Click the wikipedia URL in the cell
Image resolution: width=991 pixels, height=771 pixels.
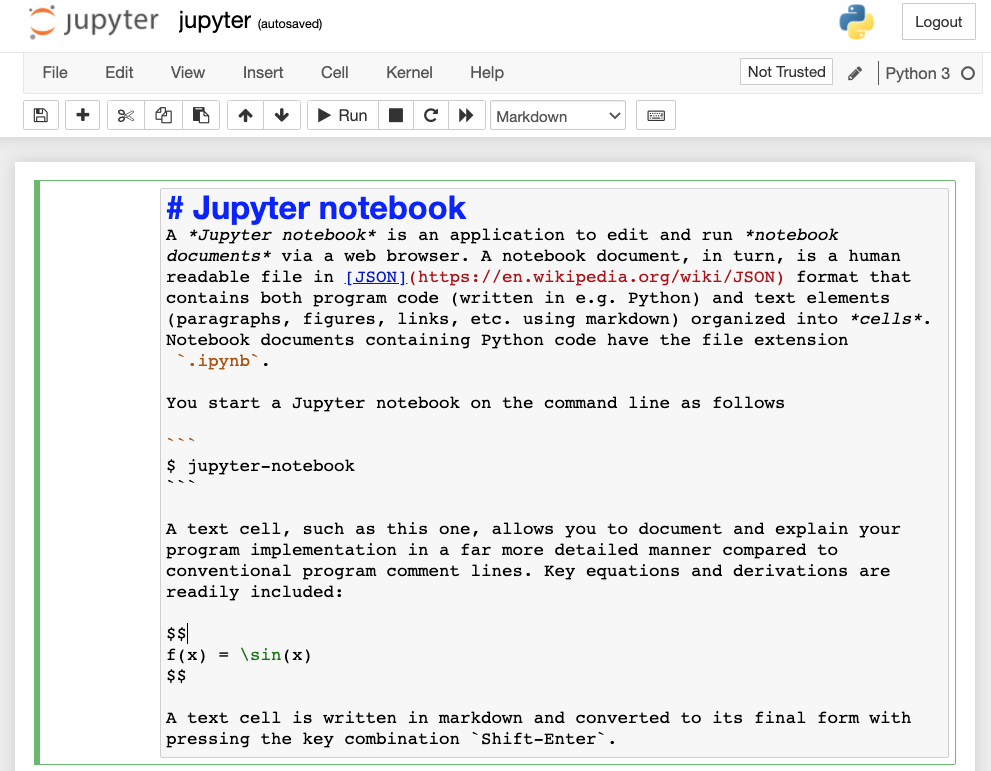pyautogui.click(x=596, y=277)
